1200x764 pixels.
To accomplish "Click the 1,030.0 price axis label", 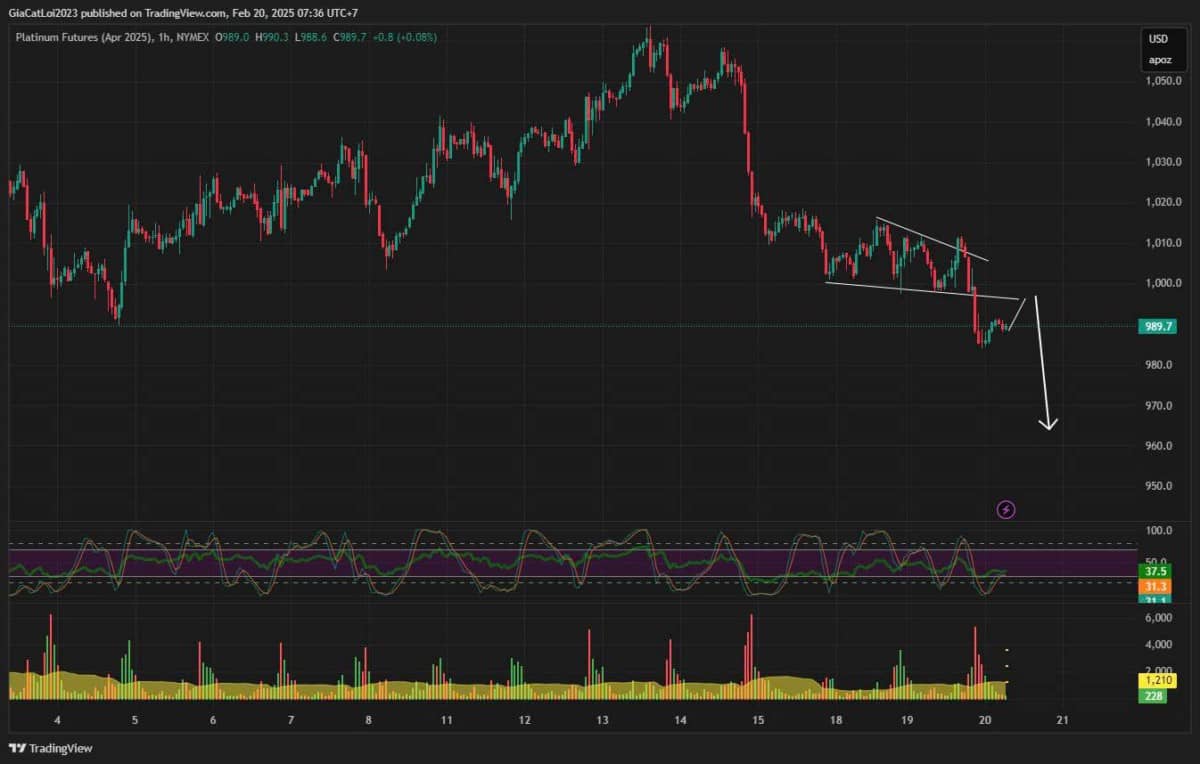I will pos(1163,162).
